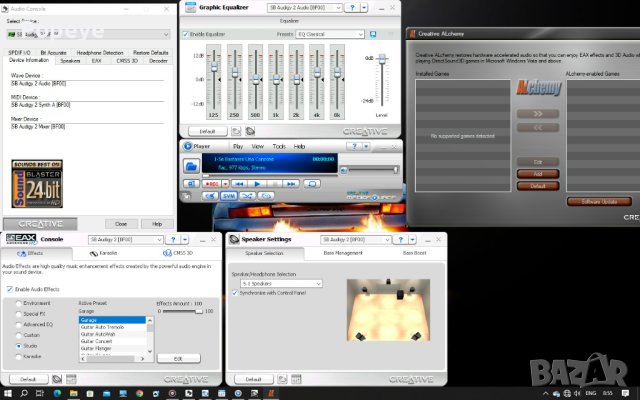
Task: Open the Graphic Equalizer device dropdown
Action: pos(304,7)
